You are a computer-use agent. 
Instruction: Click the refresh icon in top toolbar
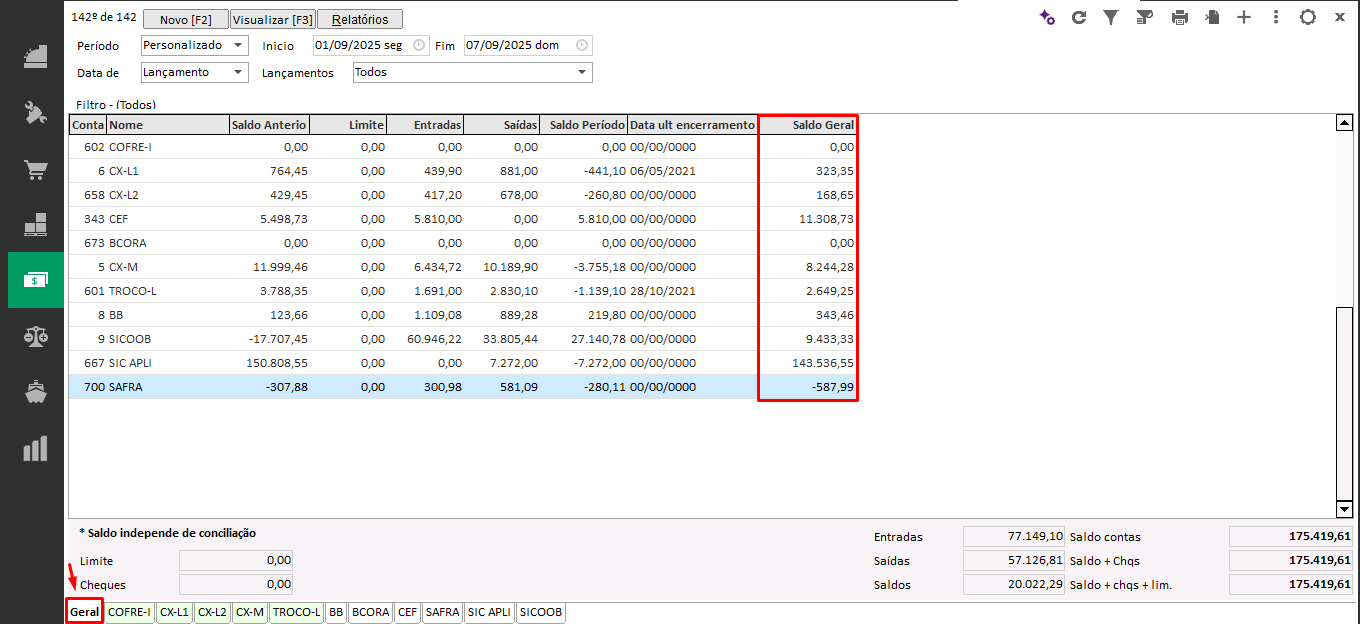[1078, 17]
